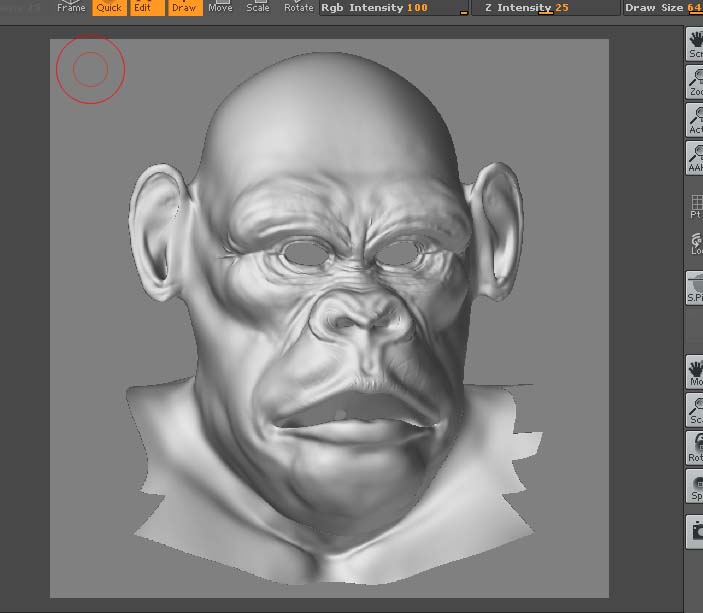
Task: Select the Zoom magnifier on right shelf
Action: pyautogui.click(x=694, y=82)
